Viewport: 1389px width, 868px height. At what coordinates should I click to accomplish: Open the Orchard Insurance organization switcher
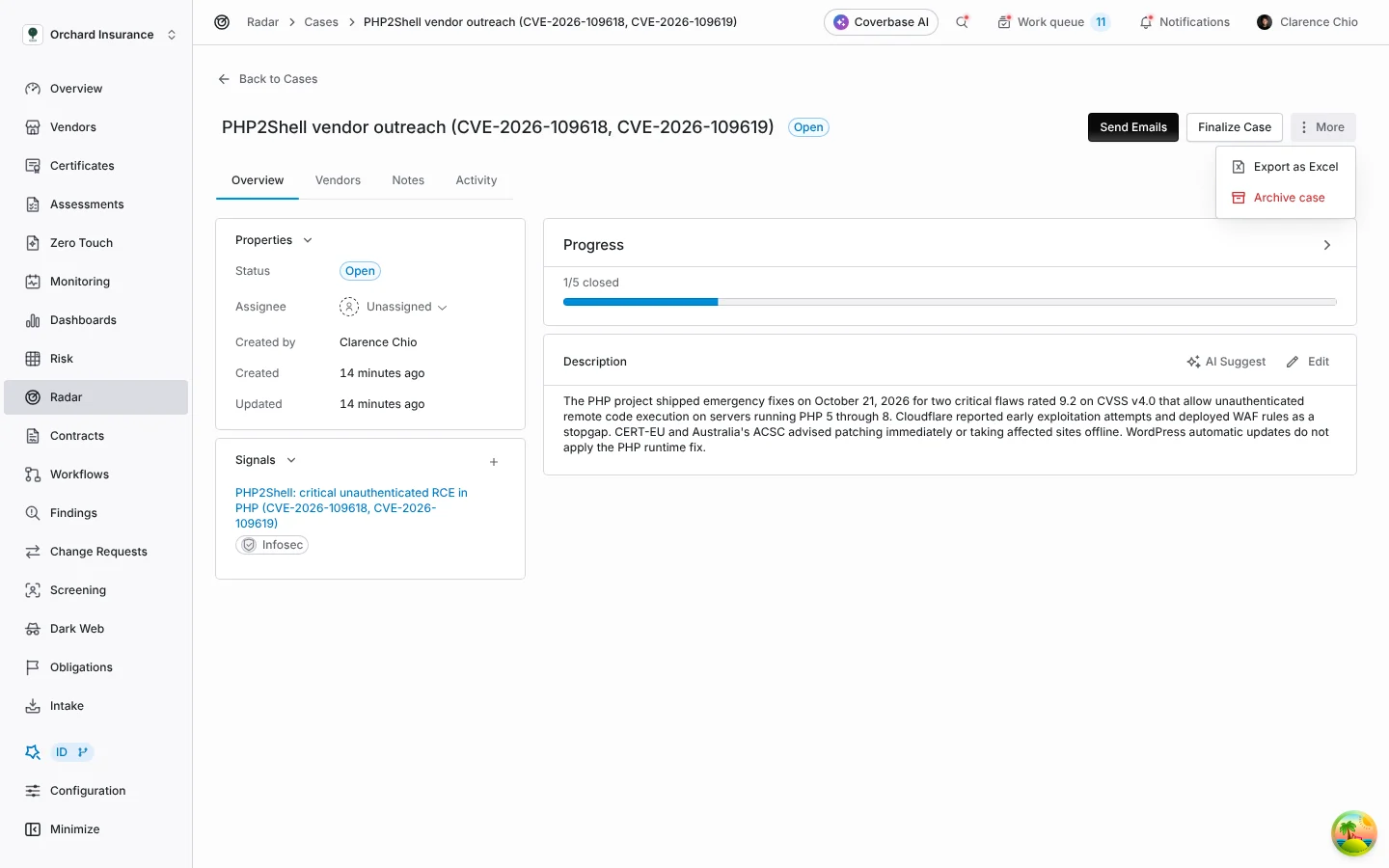tap(100, 35)
